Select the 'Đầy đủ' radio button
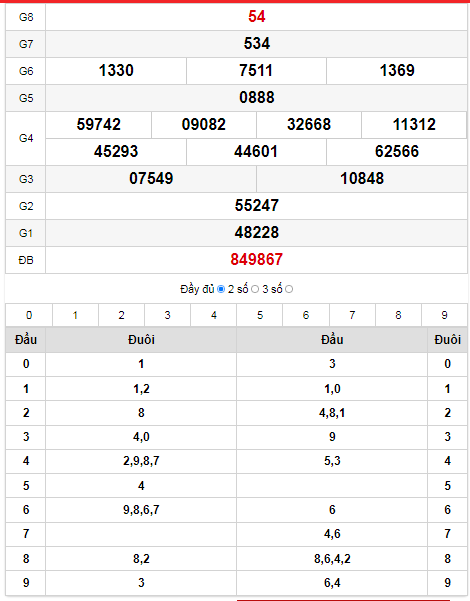470x601 pixels. pos(221,289)
